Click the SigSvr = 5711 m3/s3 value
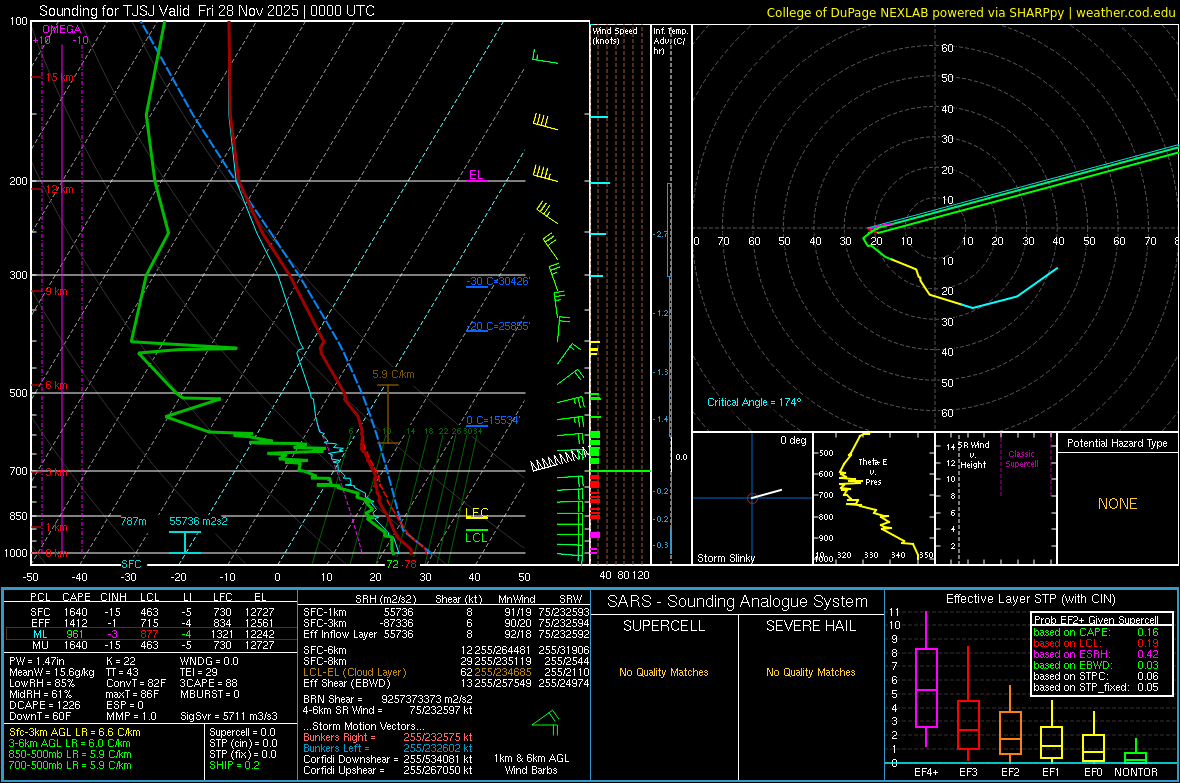 (229, 716)
